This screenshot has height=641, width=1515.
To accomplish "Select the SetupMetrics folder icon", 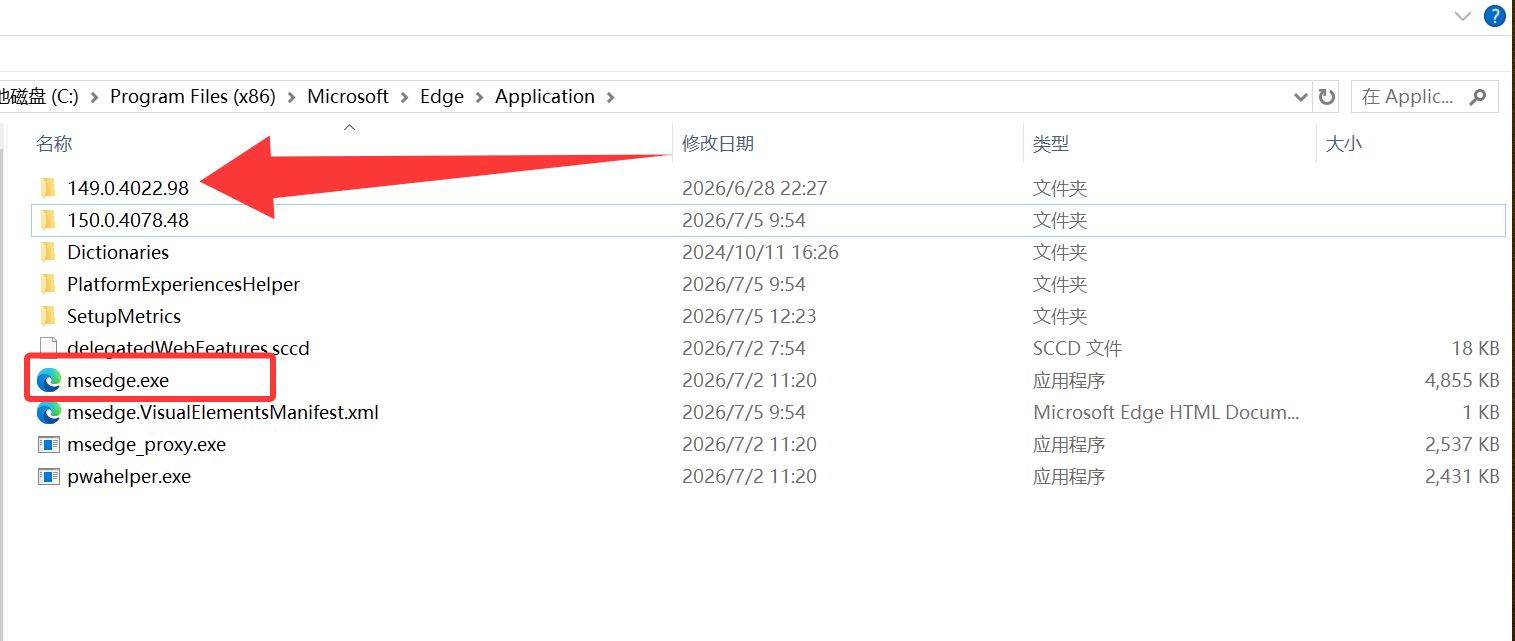I will coord(47,316).
